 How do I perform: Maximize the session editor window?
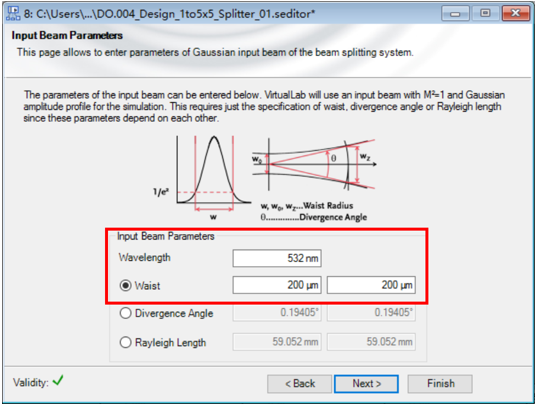(485, 13)
